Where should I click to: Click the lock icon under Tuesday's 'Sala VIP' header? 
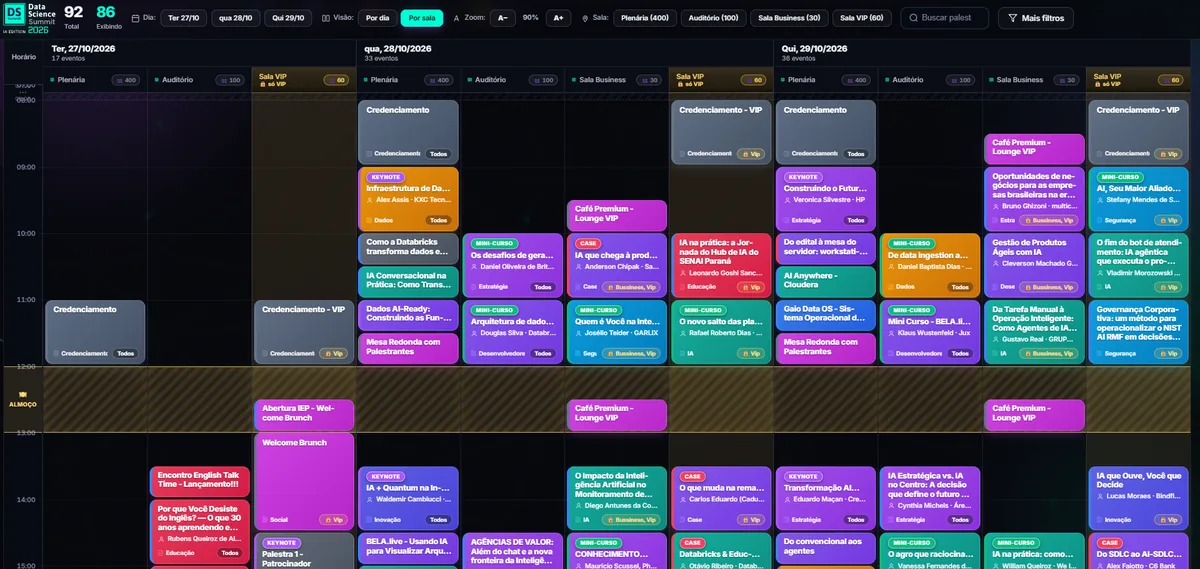tap(262, 84)
